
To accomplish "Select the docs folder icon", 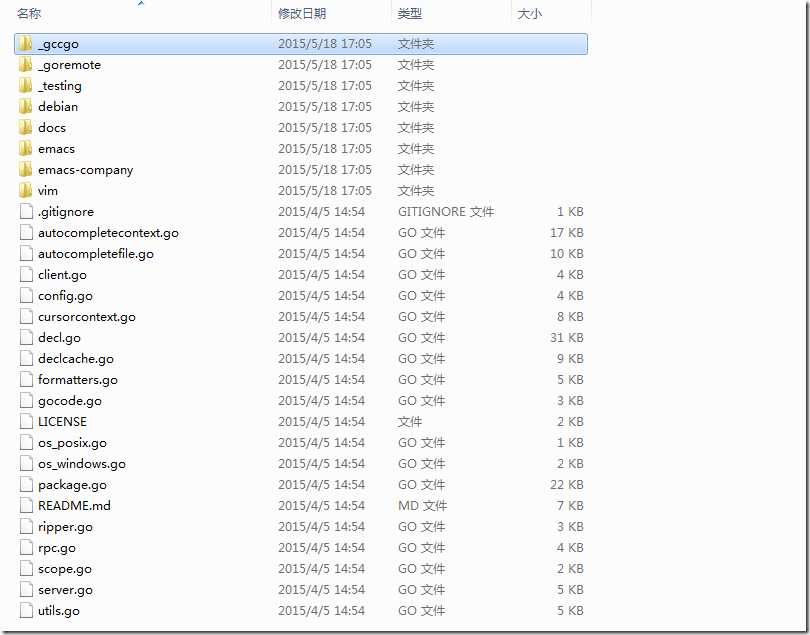I will 25,128.
